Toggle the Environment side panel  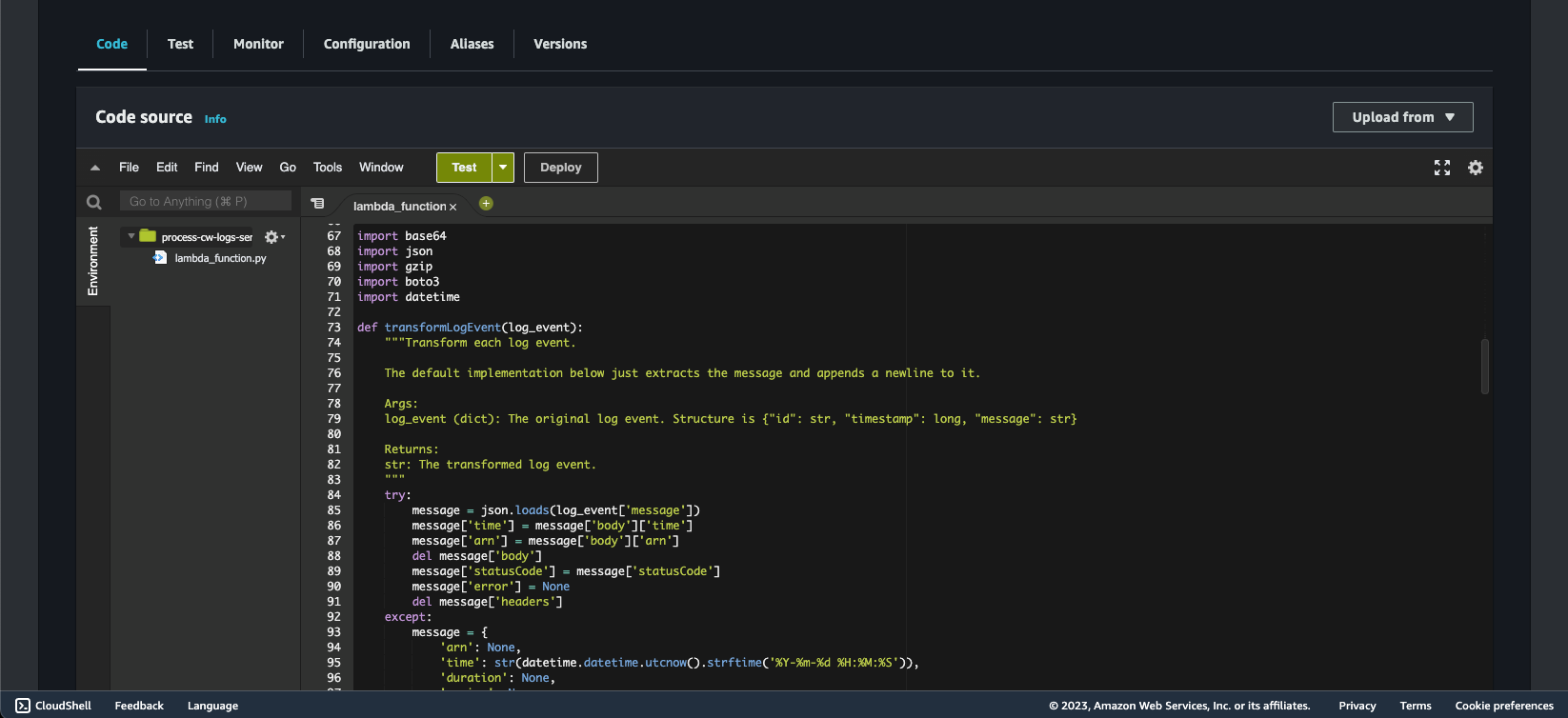pos(93,261)
